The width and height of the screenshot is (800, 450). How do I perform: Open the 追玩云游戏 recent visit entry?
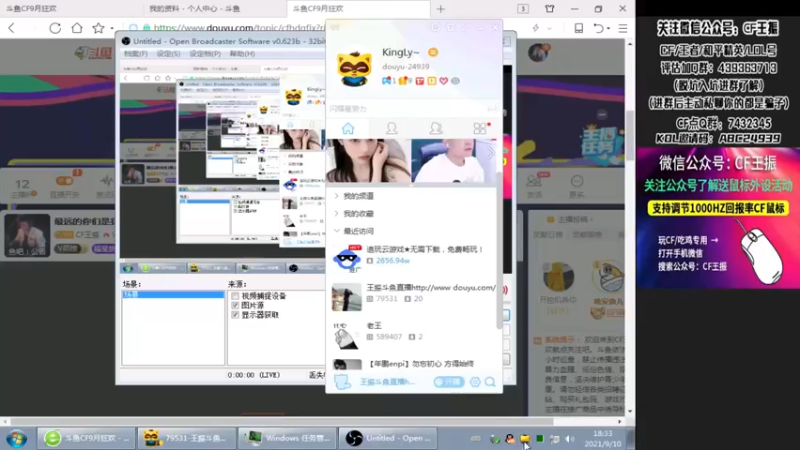point(412,258)
